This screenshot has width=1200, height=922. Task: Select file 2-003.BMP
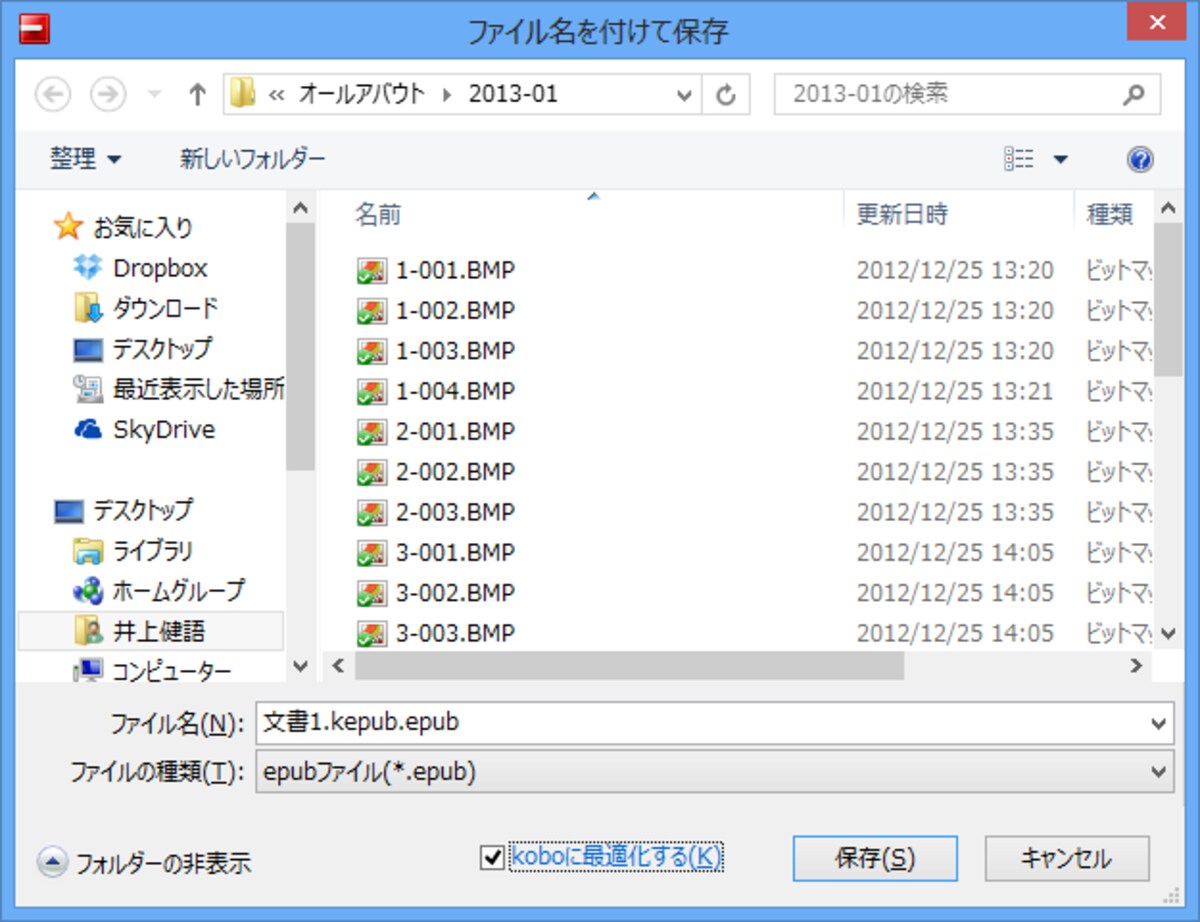pyautogui.click(x=456, y=512)
